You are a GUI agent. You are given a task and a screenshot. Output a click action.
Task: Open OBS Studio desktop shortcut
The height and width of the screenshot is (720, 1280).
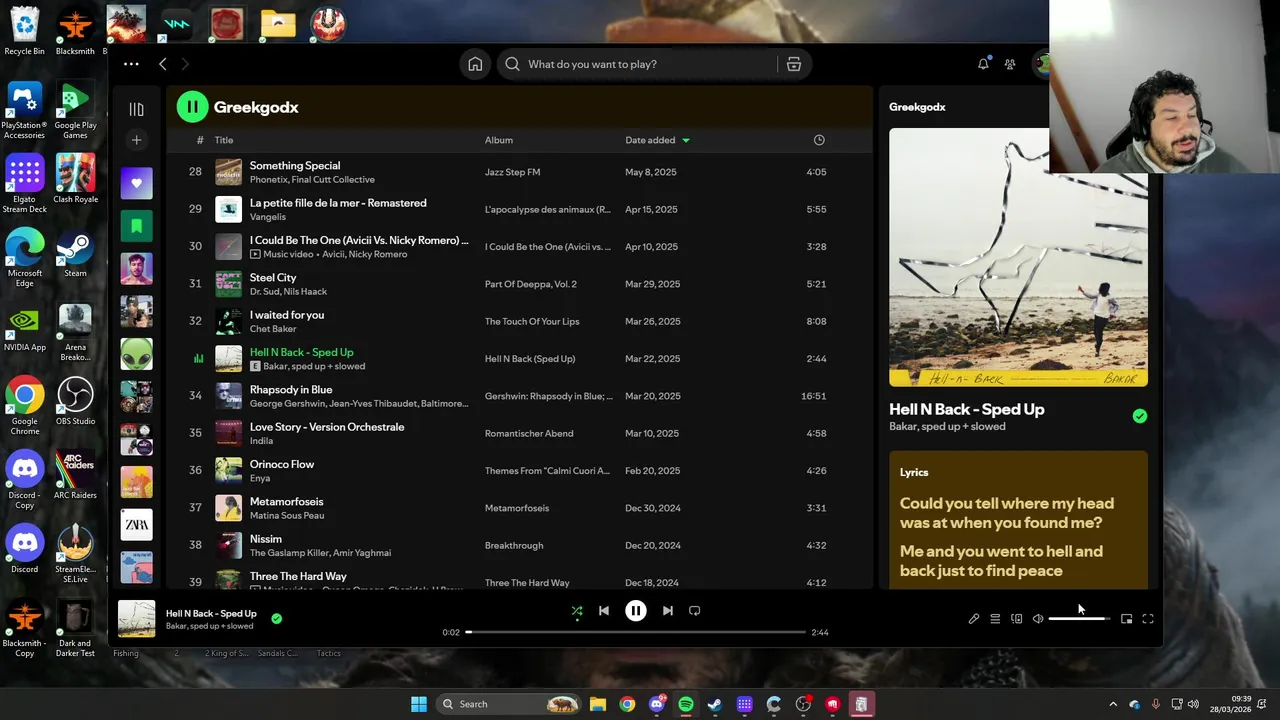click(75, 401)
